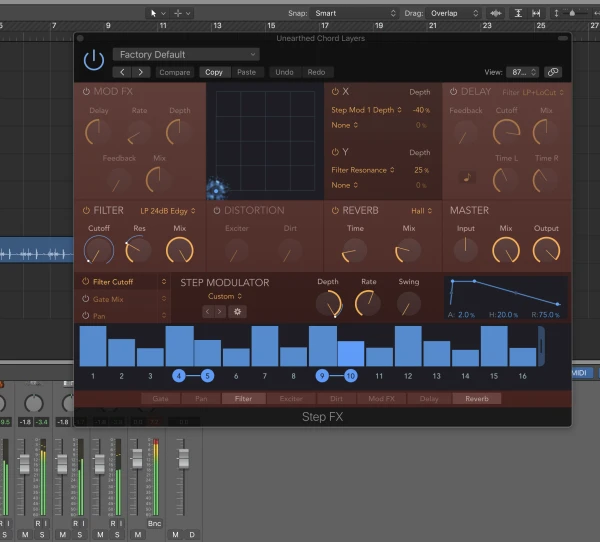Toggle the delay note sync icon
Screen dimensions: 600x542
pyautogui.click(x=467, y=177)
